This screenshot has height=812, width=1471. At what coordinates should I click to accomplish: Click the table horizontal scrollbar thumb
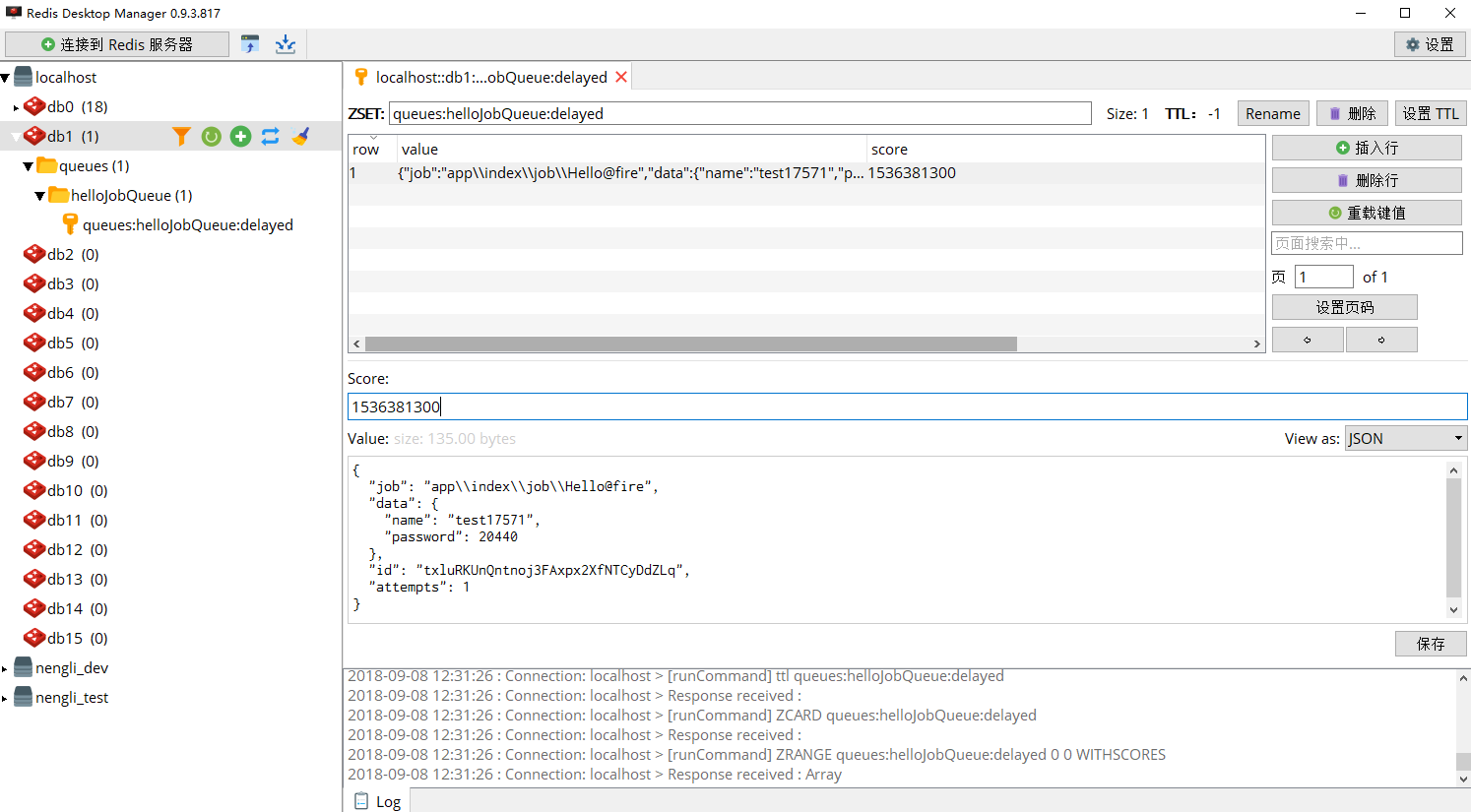(690, 344)
